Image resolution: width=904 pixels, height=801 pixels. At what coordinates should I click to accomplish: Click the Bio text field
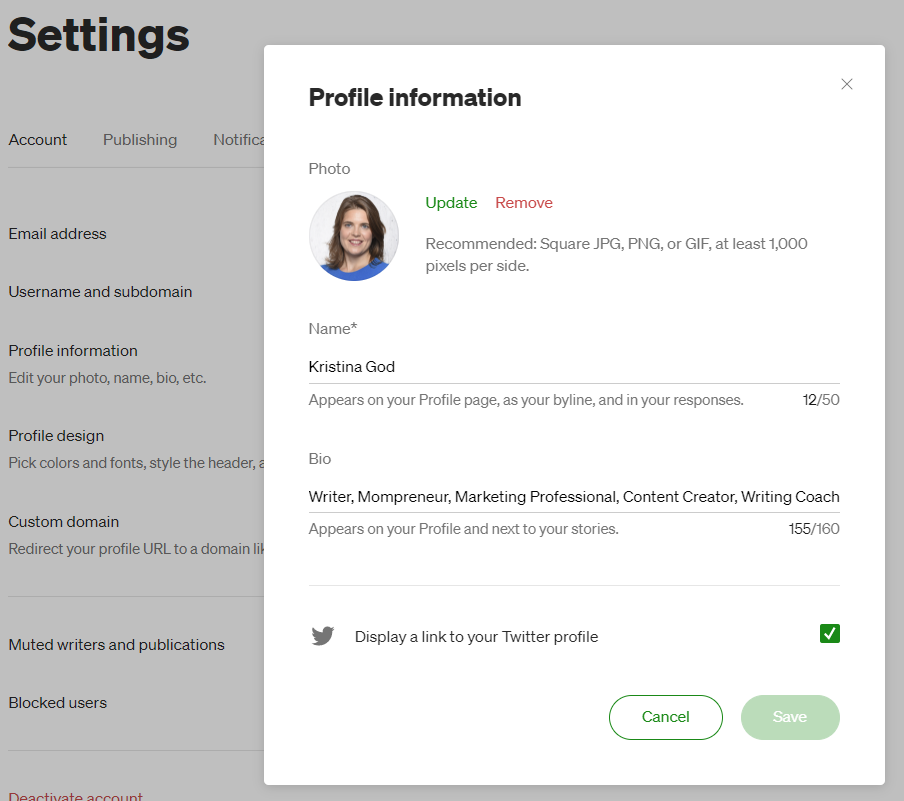574,497
